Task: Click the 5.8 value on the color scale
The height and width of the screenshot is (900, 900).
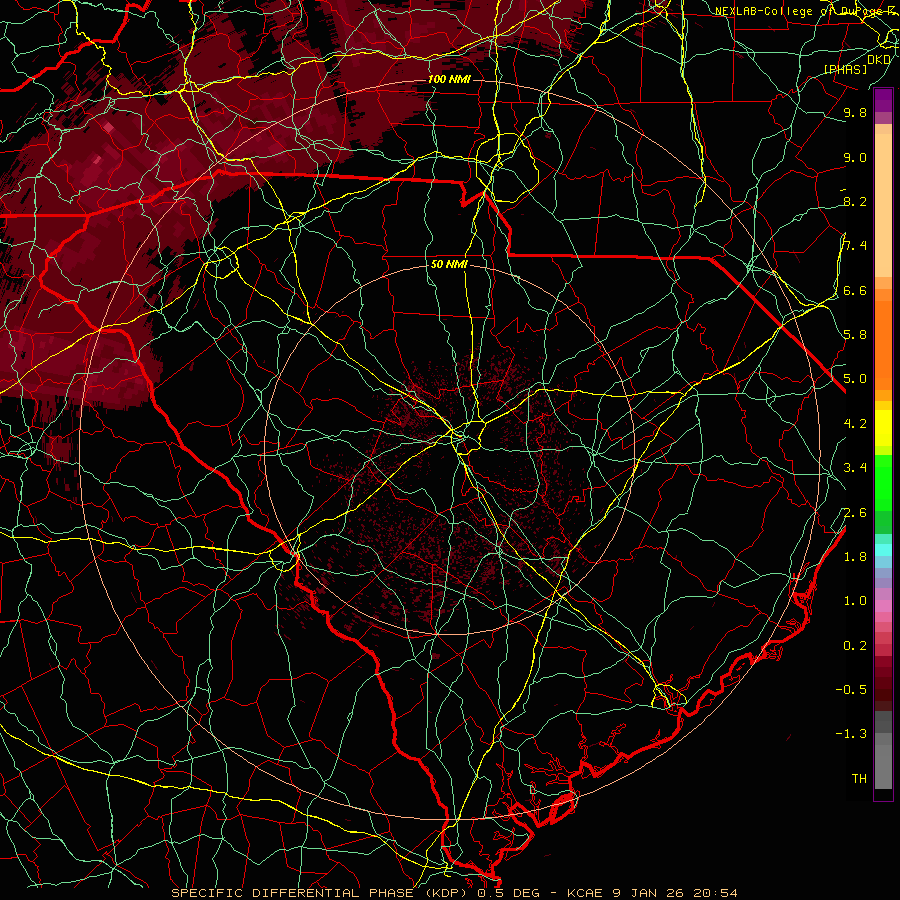Action: [x=855, y=335]
